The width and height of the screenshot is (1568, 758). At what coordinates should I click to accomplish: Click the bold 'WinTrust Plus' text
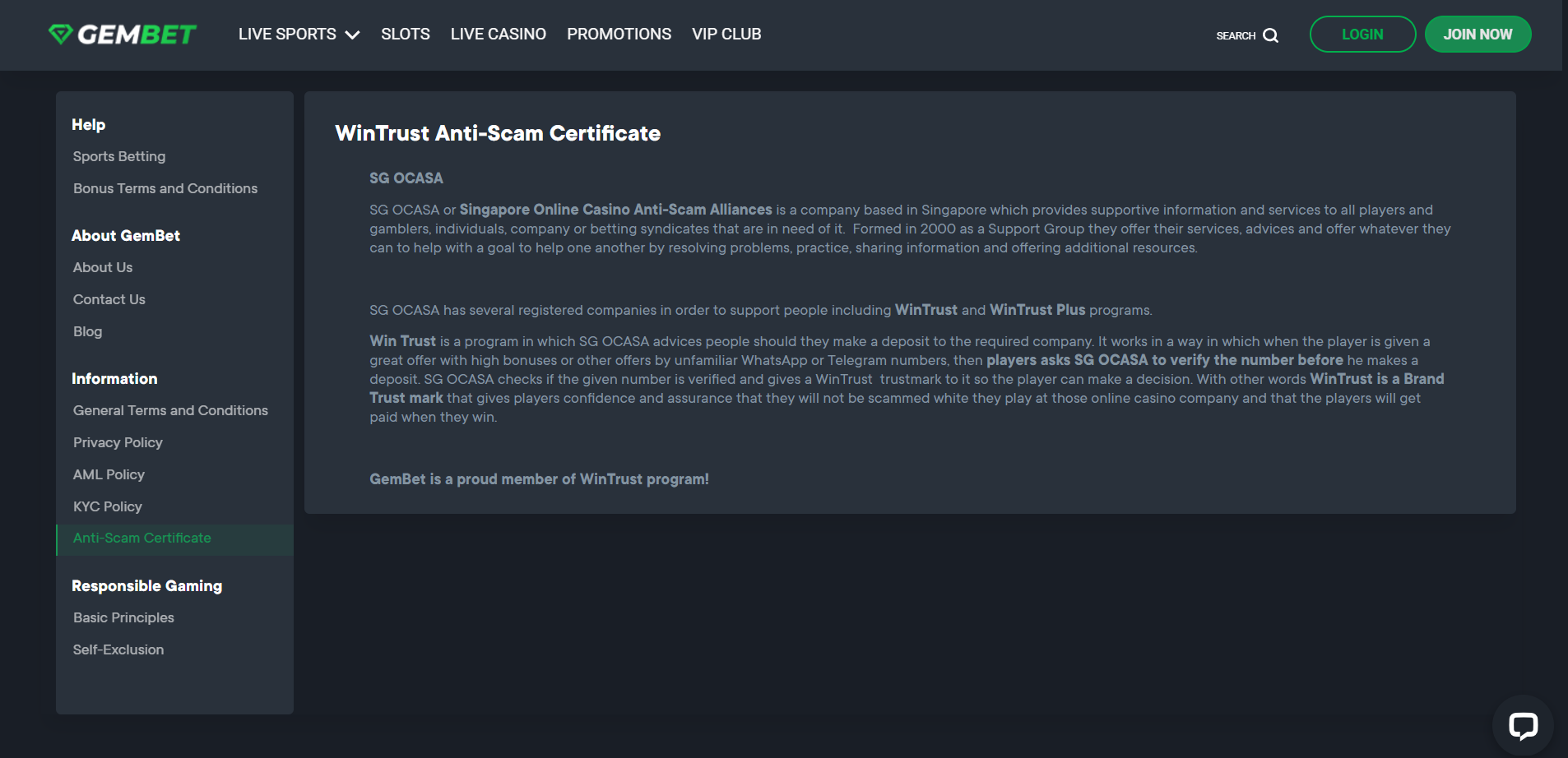pos(1037,310)
